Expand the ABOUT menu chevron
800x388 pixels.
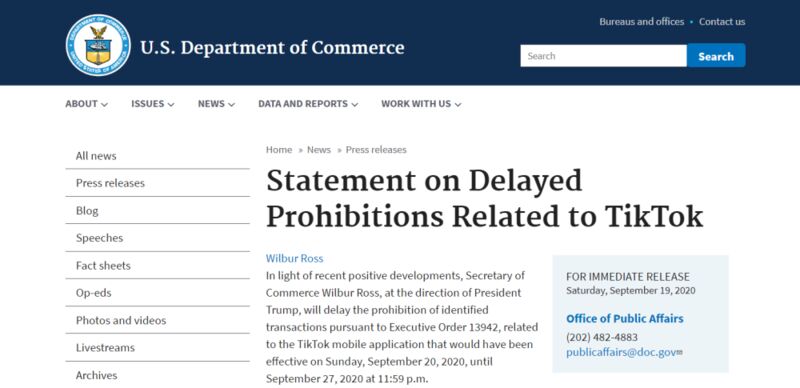104,104
